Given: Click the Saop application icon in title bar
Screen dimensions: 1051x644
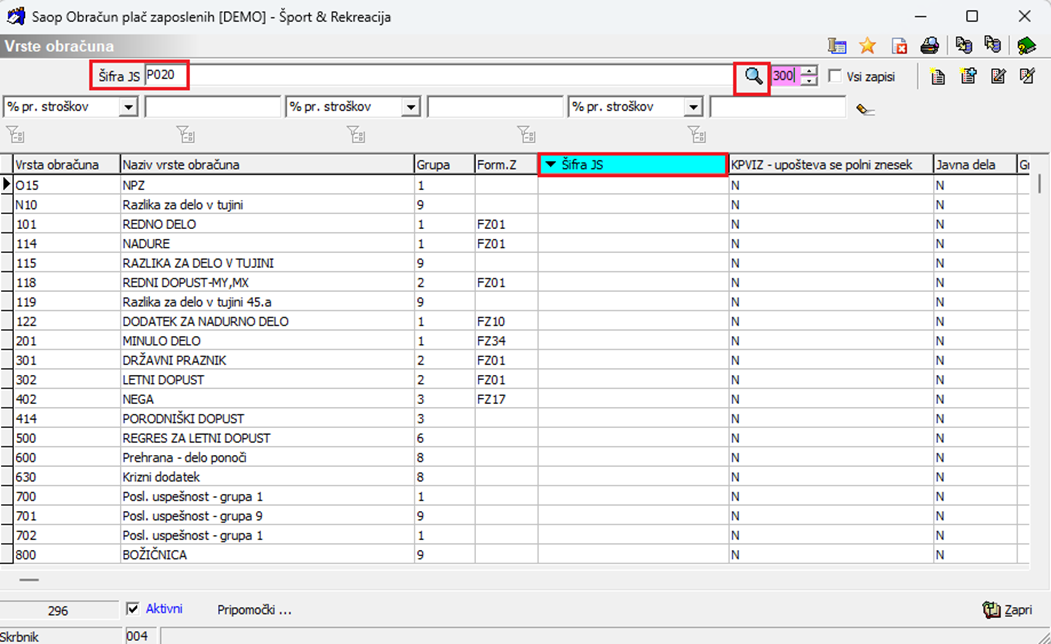Looking at the screenshot, I should click(15, 16).
